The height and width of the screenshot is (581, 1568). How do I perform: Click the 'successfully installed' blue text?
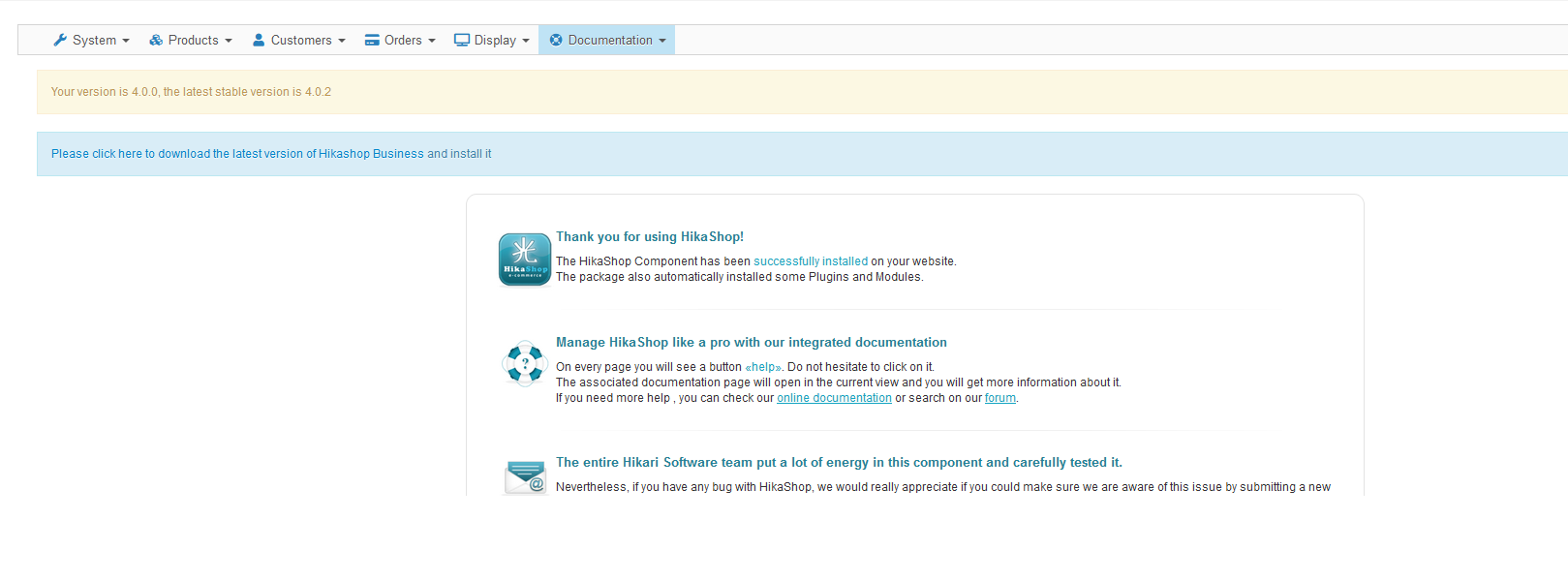811,261
